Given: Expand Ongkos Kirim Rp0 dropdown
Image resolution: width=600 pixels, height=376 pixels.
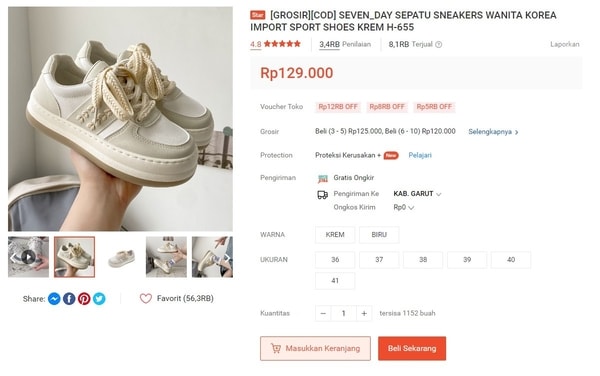Looking at the screenshot, I should tap(404, 207).
